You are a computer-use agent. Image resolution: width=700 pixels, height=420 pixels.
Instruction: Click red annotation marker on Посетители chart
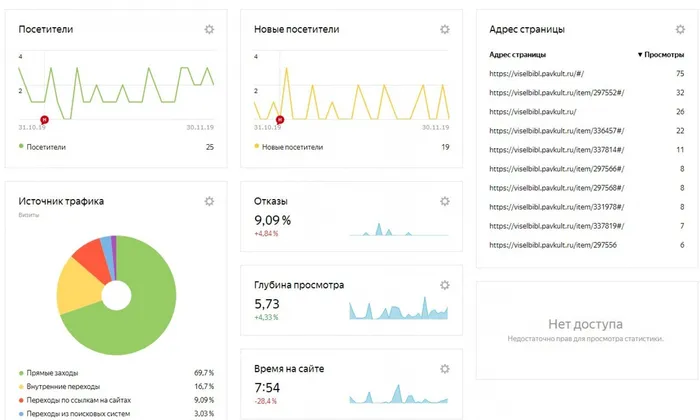coord(44,120)
